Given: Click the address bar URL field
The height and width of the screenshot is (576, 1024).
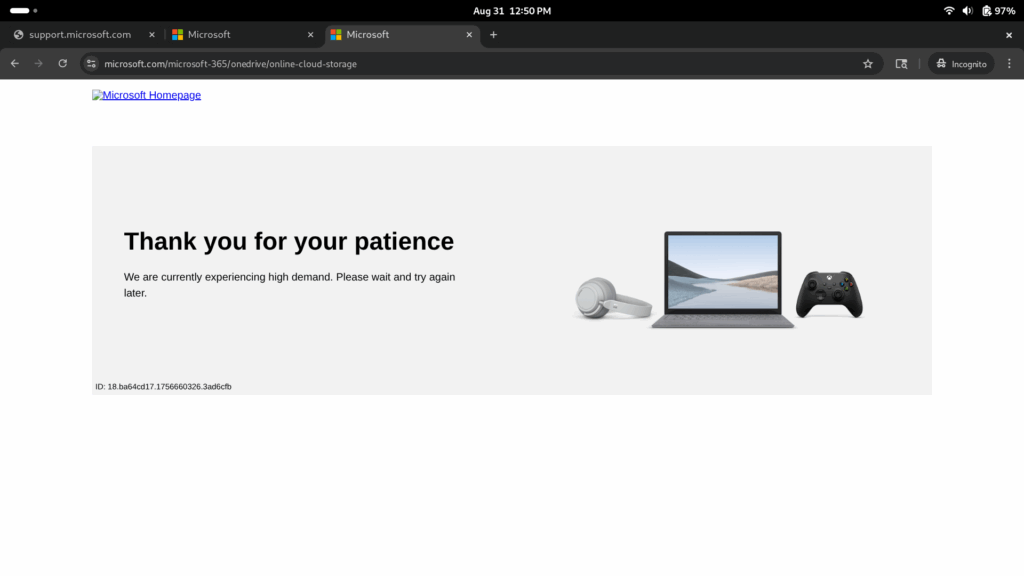Looking at the screenshot, I should [x=483, y=63].
